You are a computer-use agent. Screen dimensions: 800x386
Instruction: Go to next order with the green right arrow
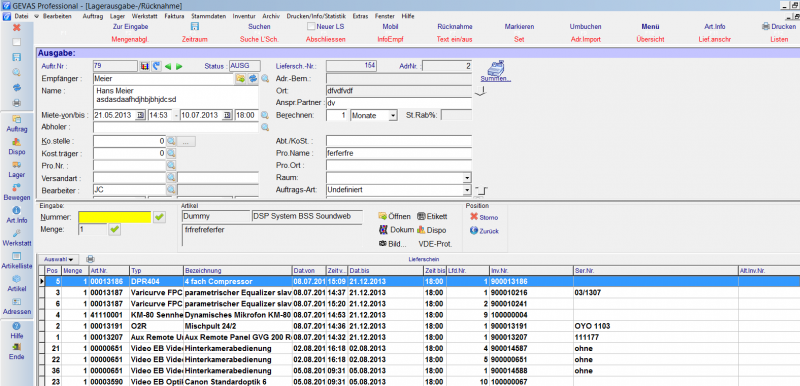(179, 66)
